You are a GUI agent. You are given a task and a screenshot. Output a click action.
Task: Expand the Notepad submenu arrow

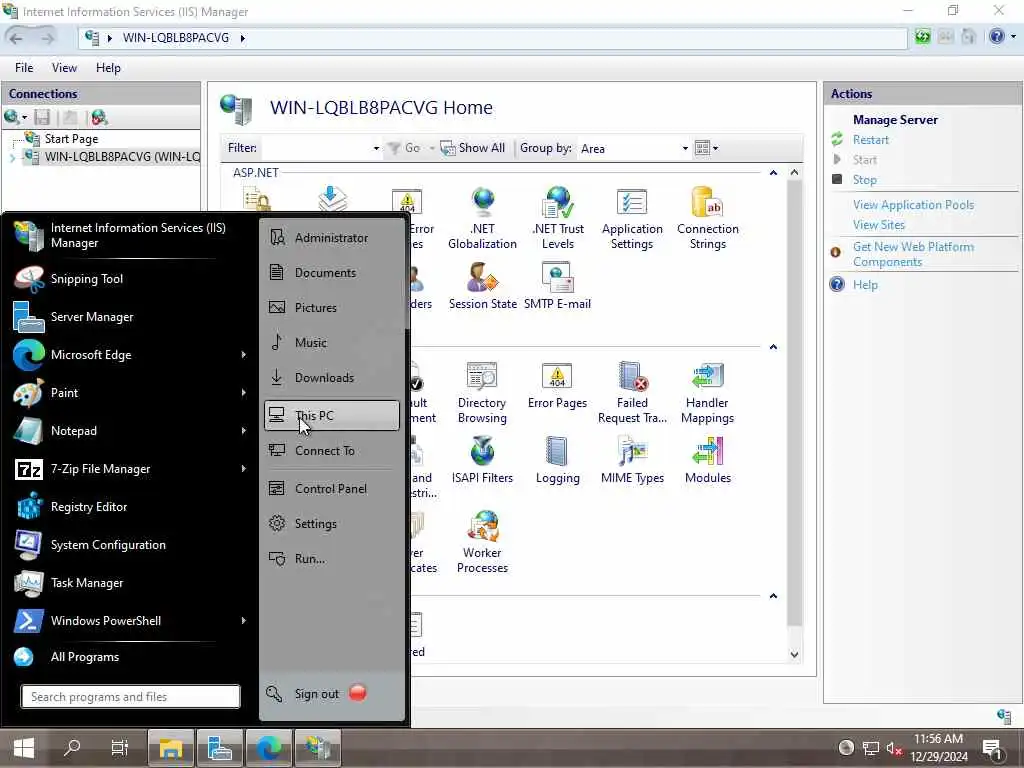pyautogui.click(x=244, y=430)
